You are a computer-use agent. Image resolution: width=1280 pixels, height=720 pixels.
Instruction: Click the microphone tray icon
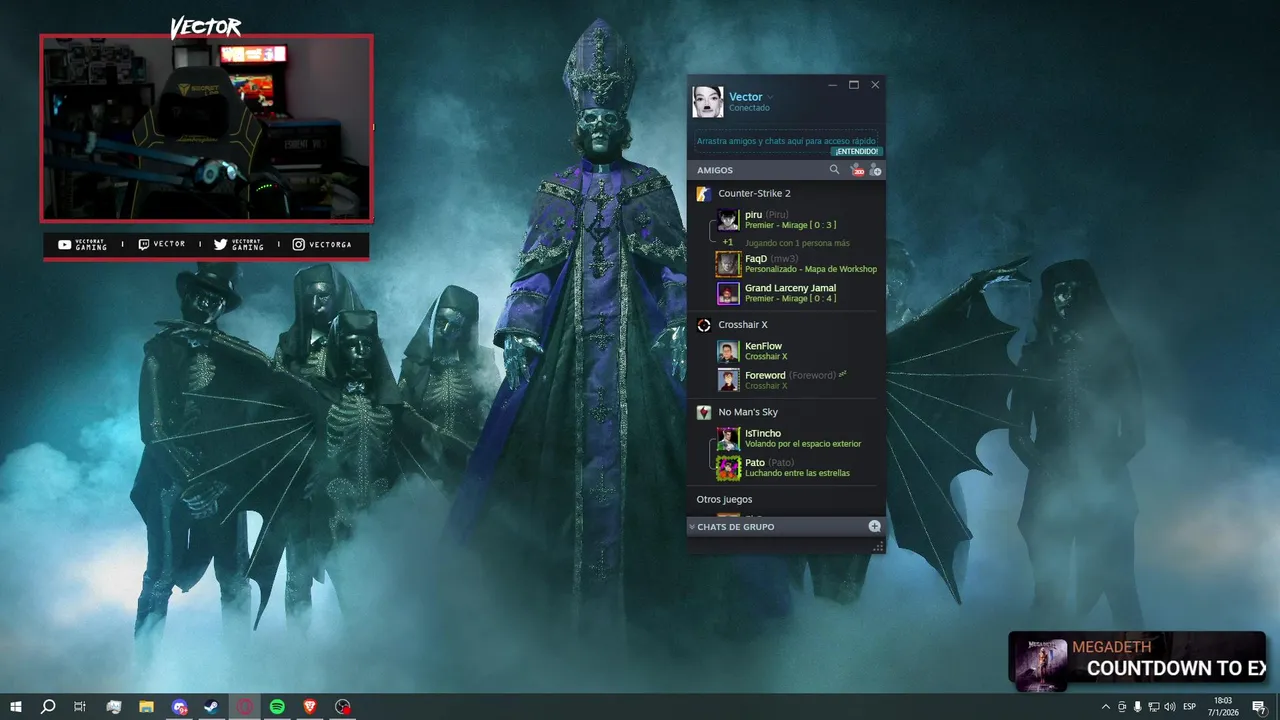[x=1137, y=707]
